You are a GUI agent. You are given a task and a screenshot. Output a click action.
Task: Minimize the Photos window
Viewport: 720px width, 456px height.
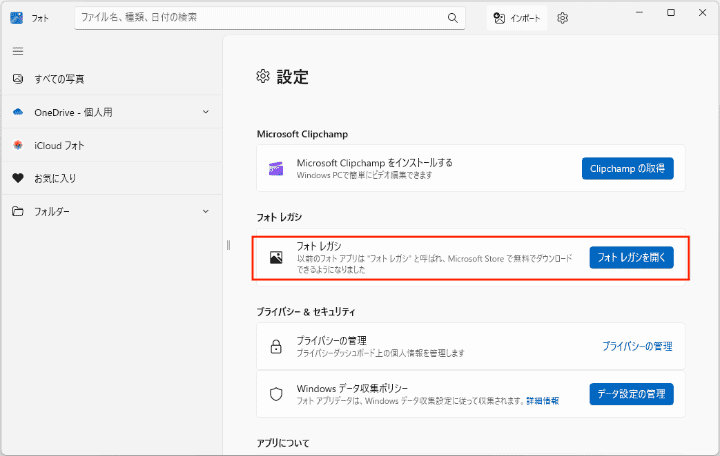(639, 13)
